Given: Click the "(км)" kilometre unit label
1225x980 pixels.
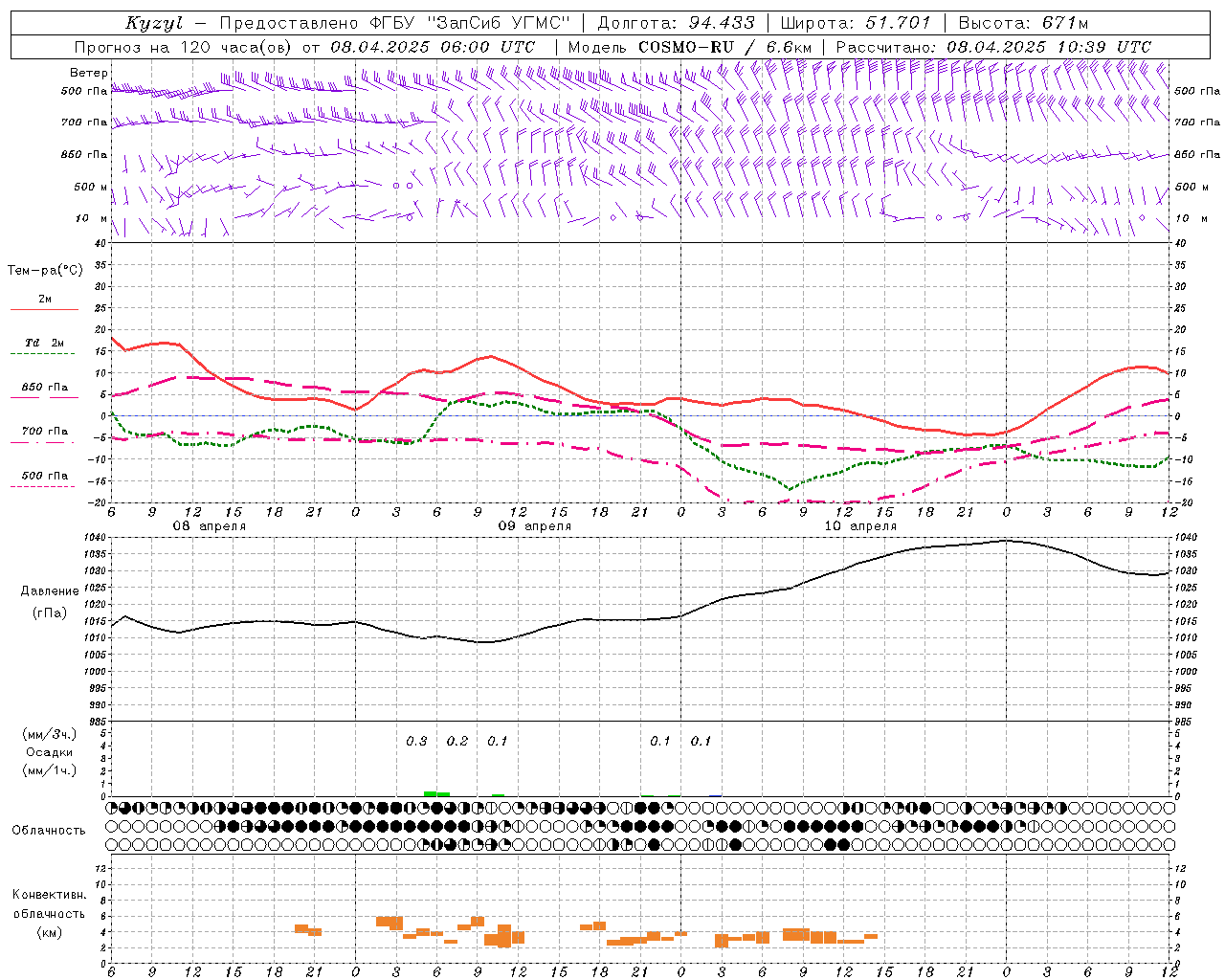Looking at the screenshot, I should [49, 932].
